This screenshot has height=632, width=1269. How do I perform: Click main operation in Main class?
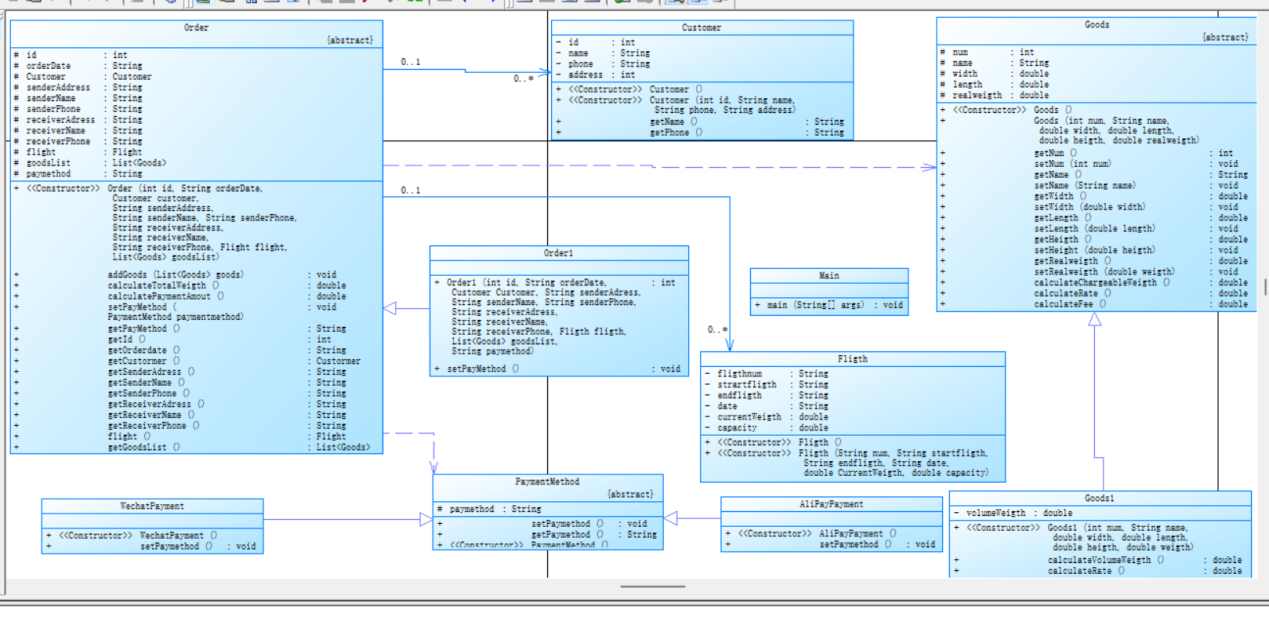(x=829, y=305)
